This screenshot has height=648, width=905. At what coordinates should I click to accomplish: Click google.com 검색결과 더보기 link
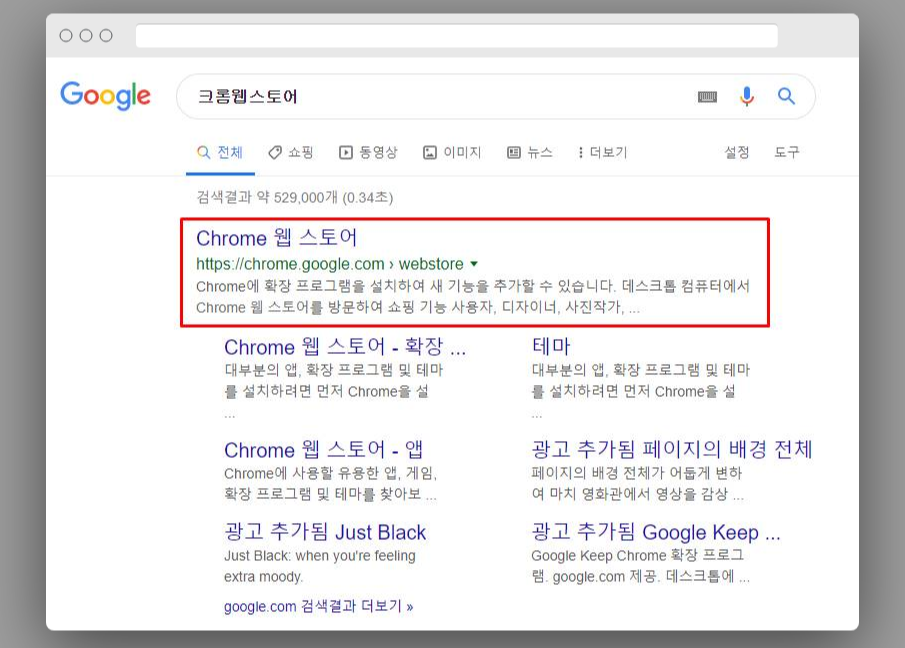click(319, 606)
